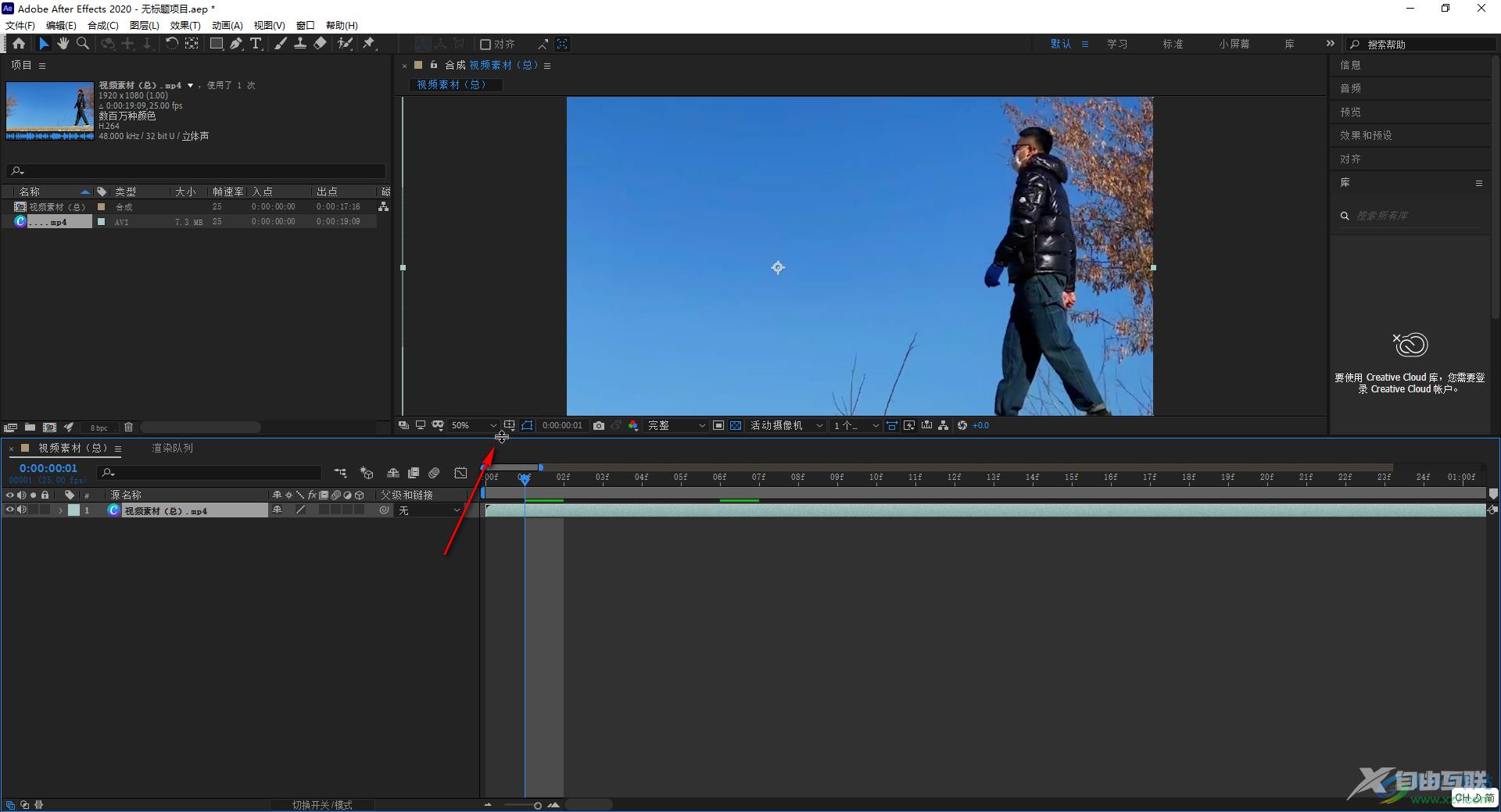Click the Draft 3D icon in timeline
This screenshot has width=1501, height=812.
366,473
